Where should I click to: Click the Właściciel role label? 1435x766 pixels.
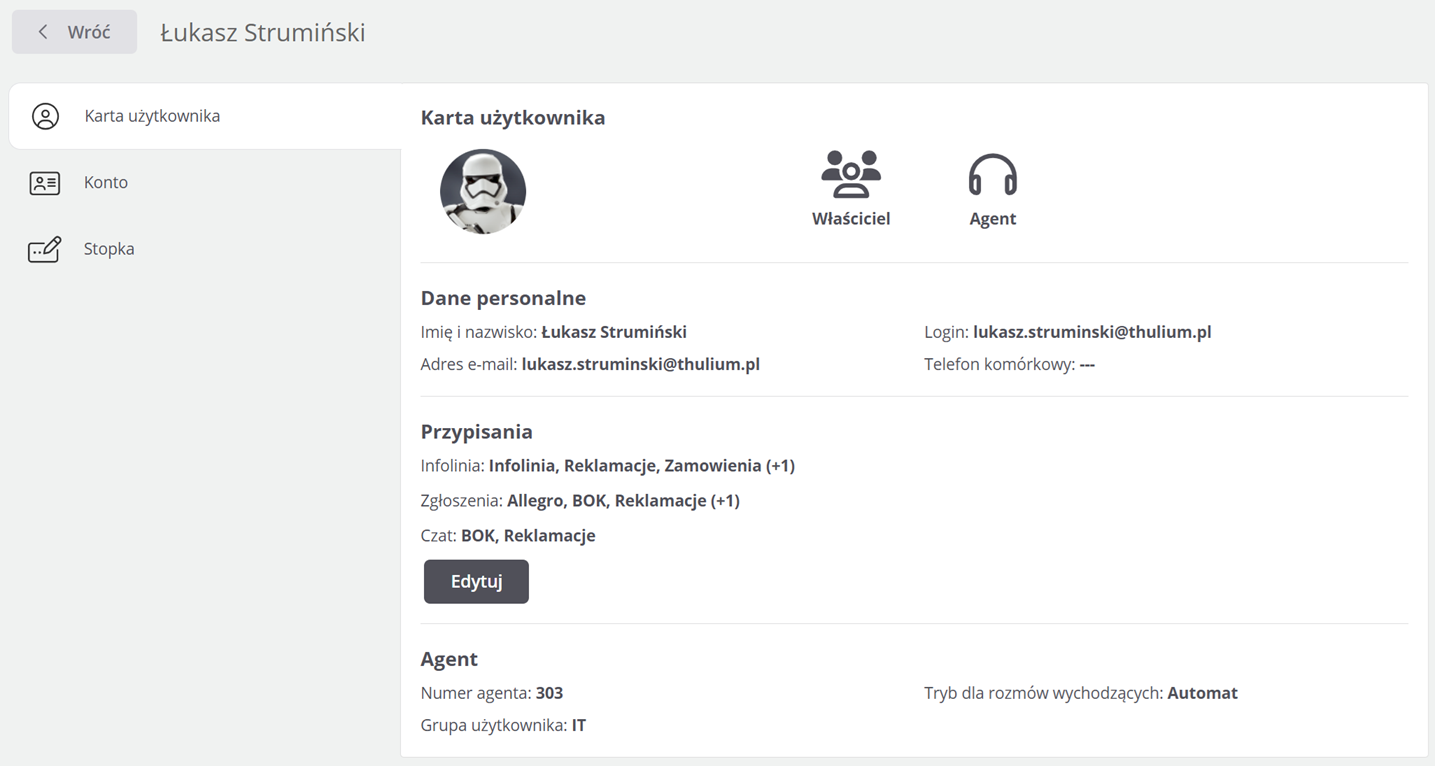[851, 219]
